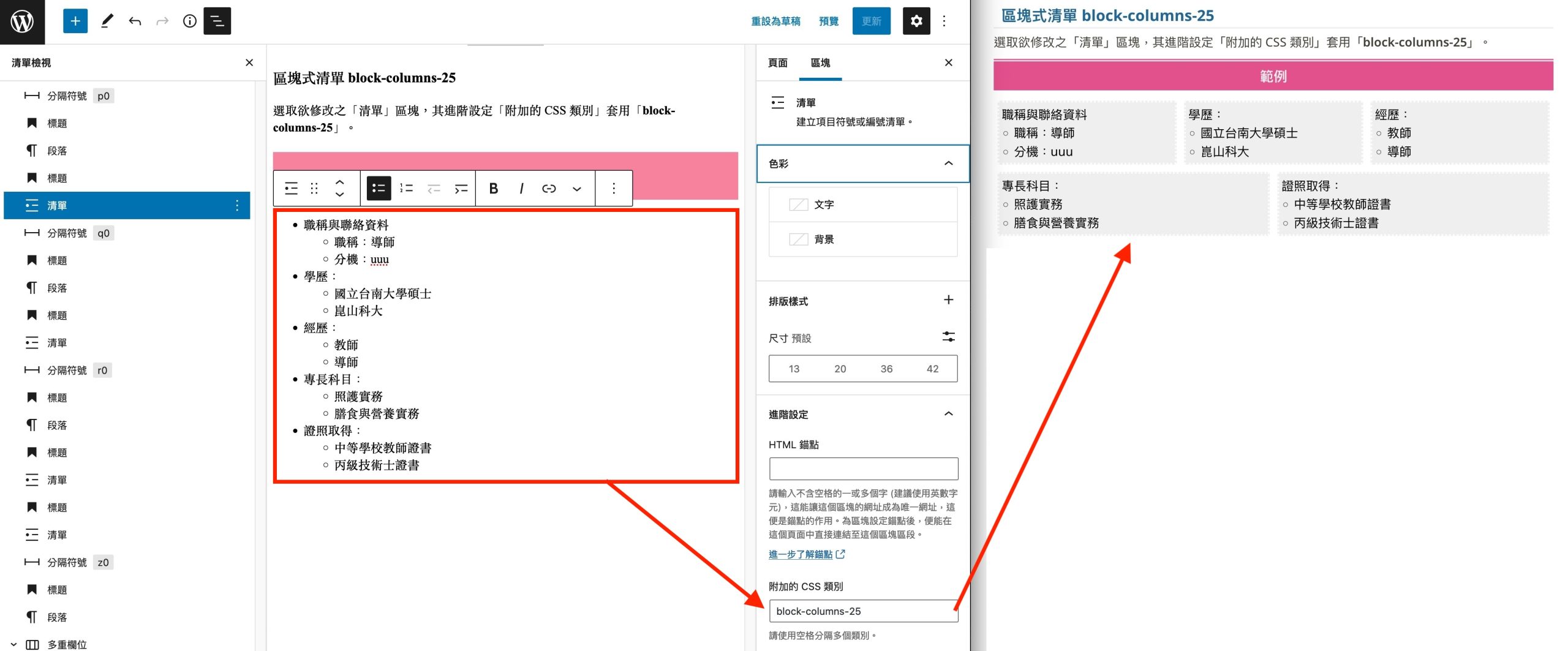Switch to ordered numbered list

coord(406,189)
